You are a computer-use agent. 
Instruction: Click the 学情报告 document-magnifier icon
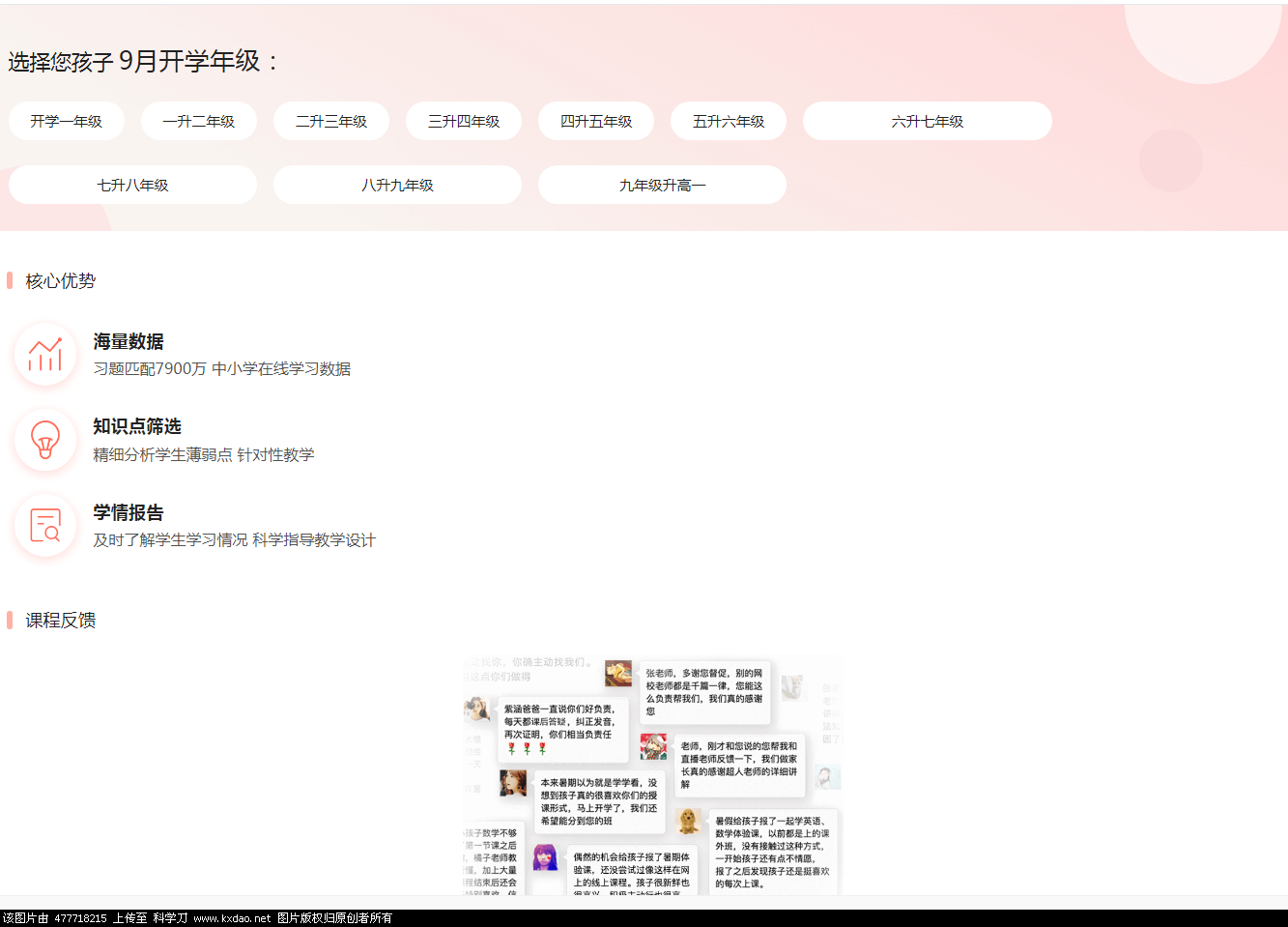point(45,526)
